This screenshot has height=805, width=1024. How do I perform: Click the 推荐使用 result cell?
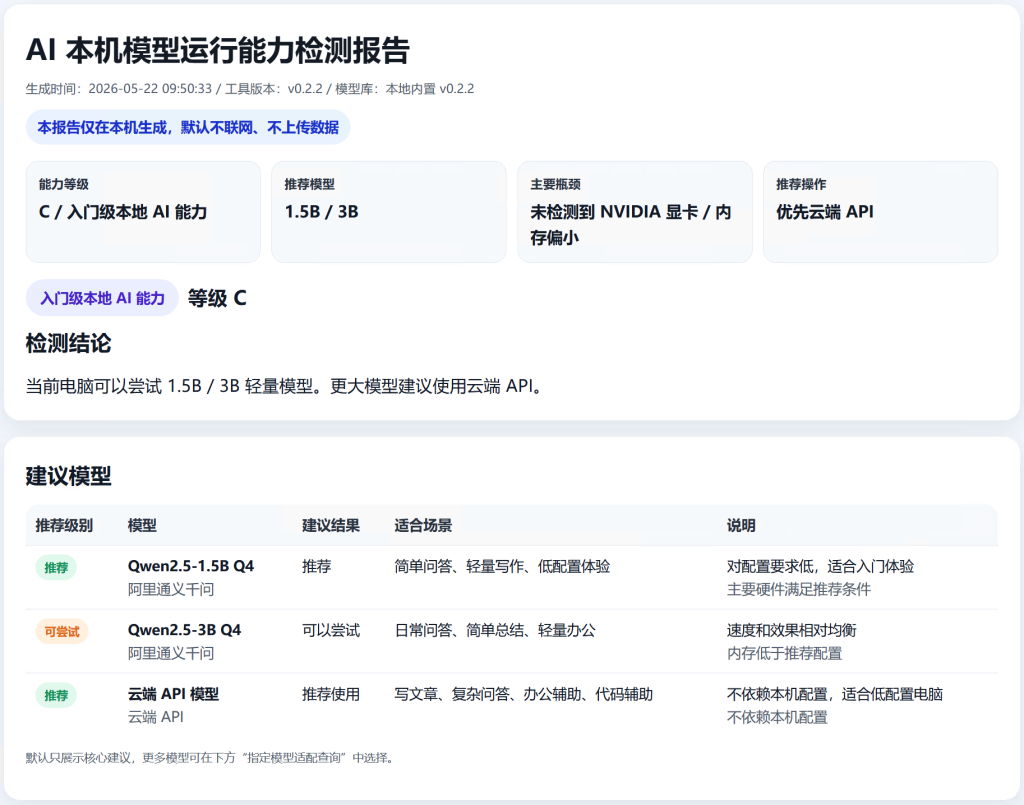pyautogui.click(x=330, y=694)
